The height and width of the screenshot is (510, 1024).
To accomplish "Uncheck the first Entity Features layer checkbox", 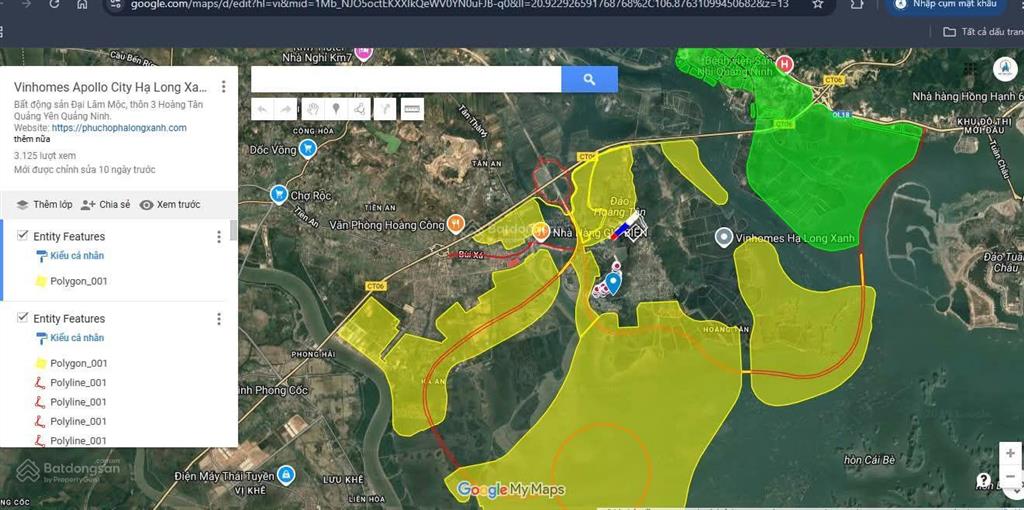I will [x=22, y=236].
